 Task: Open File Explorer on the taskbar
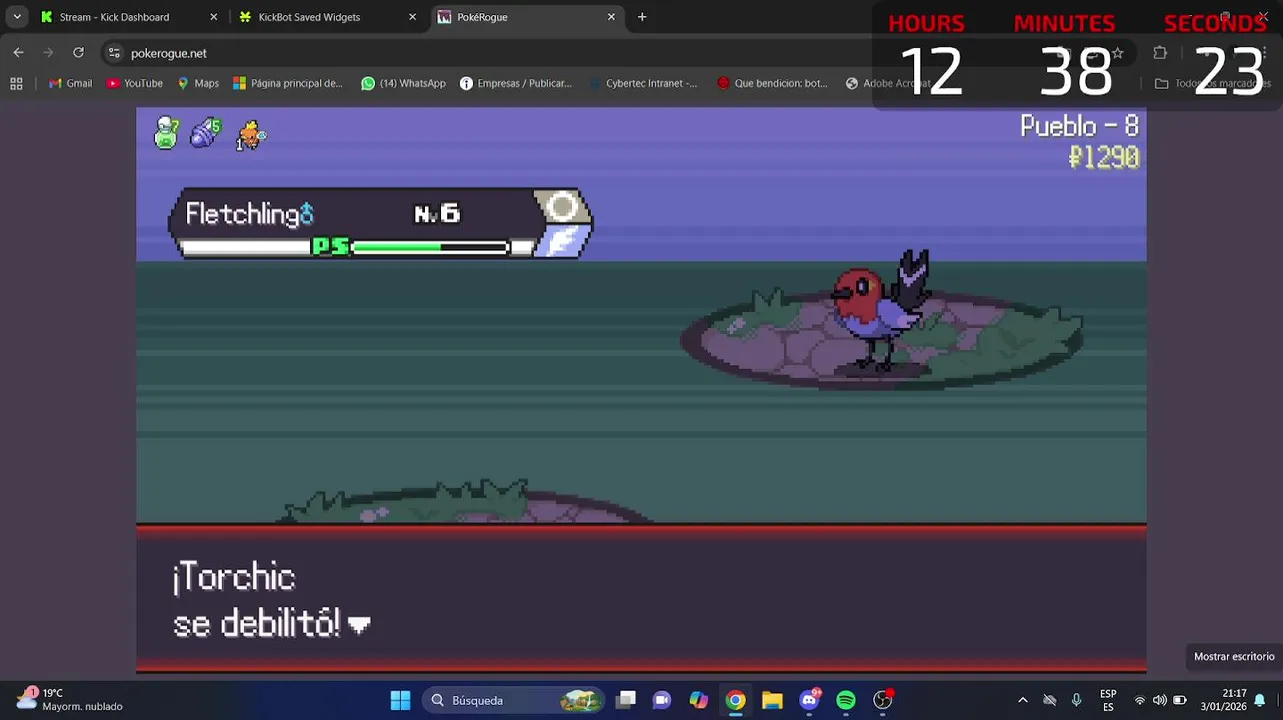click(x=772, y=700)
